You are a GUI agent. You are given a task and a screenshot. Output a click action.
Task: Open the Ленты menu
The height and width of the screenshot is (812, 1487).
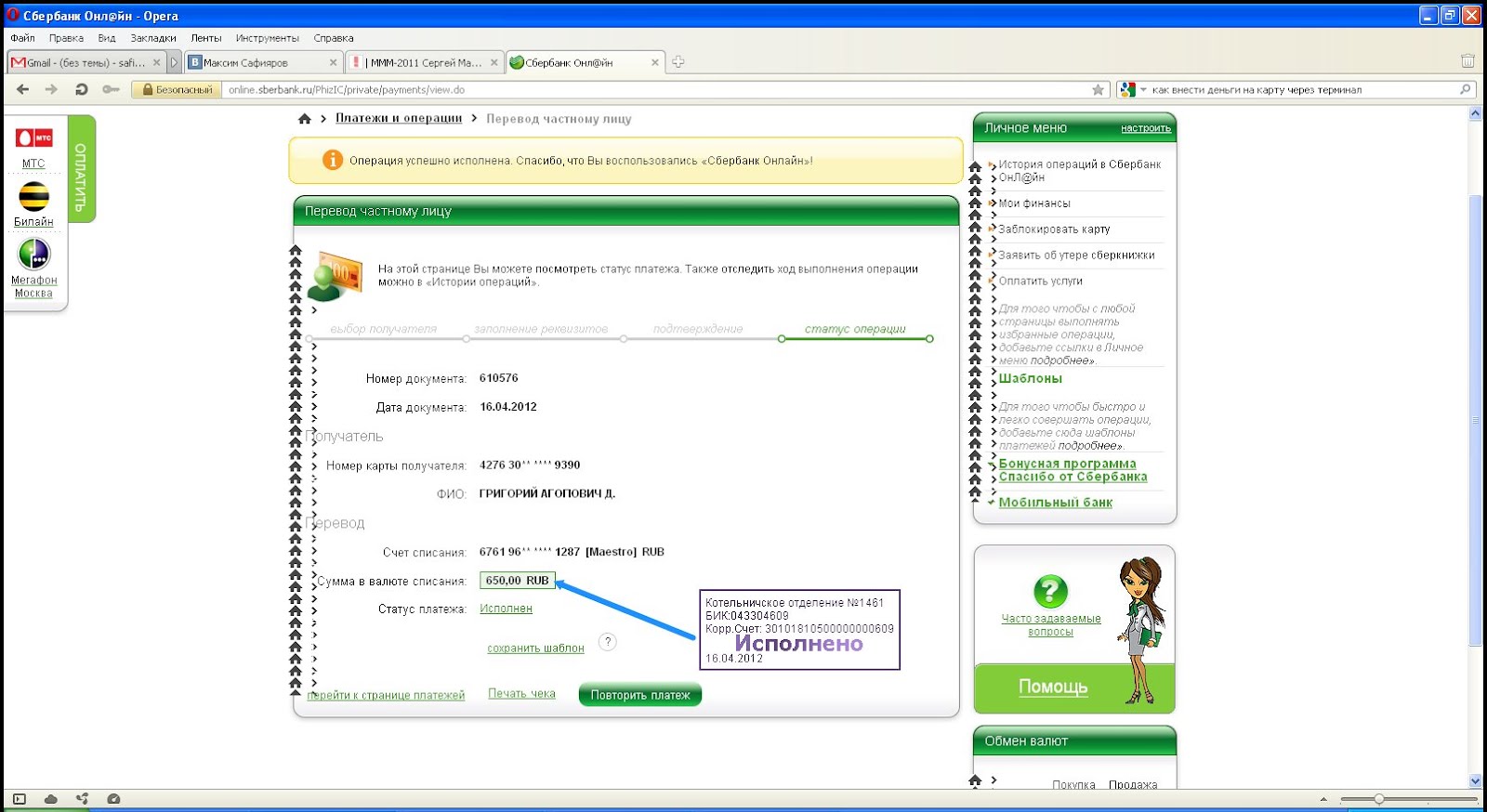pyautogui.click(x=206, y=38)
